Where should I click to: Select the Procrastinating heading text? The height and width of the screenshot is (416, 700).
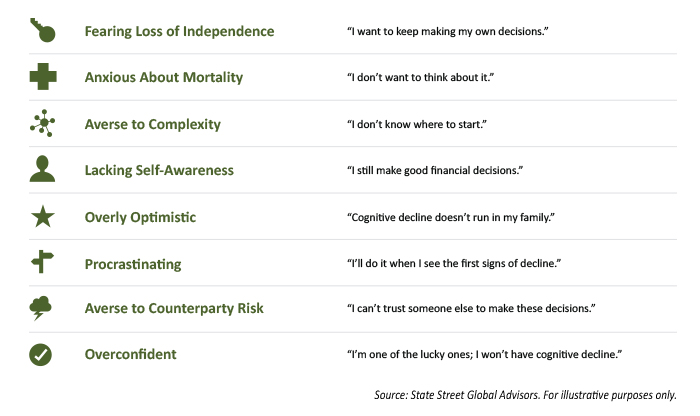click(x=133, y=264)
